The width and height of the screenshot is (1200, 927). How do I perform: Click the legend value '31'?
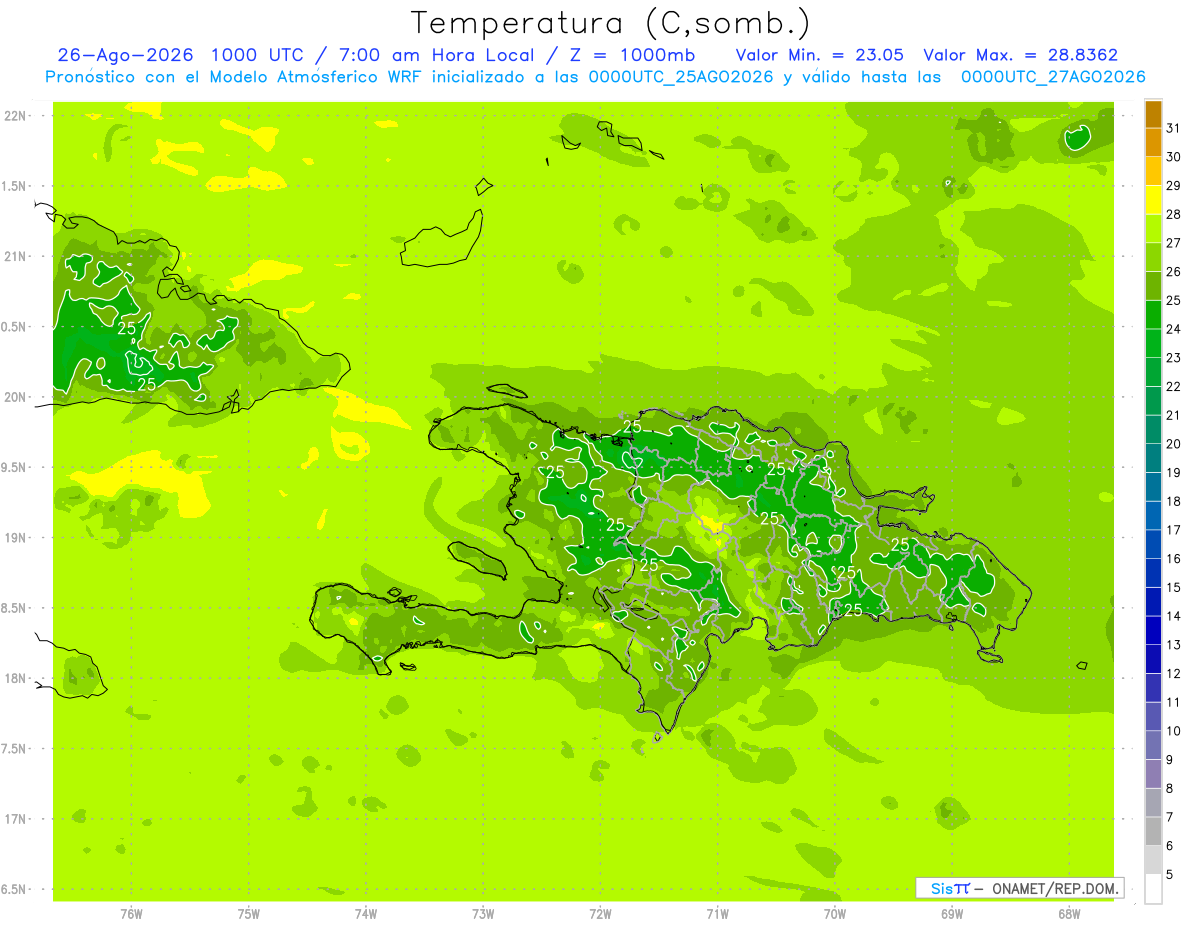click(1174, 128)
